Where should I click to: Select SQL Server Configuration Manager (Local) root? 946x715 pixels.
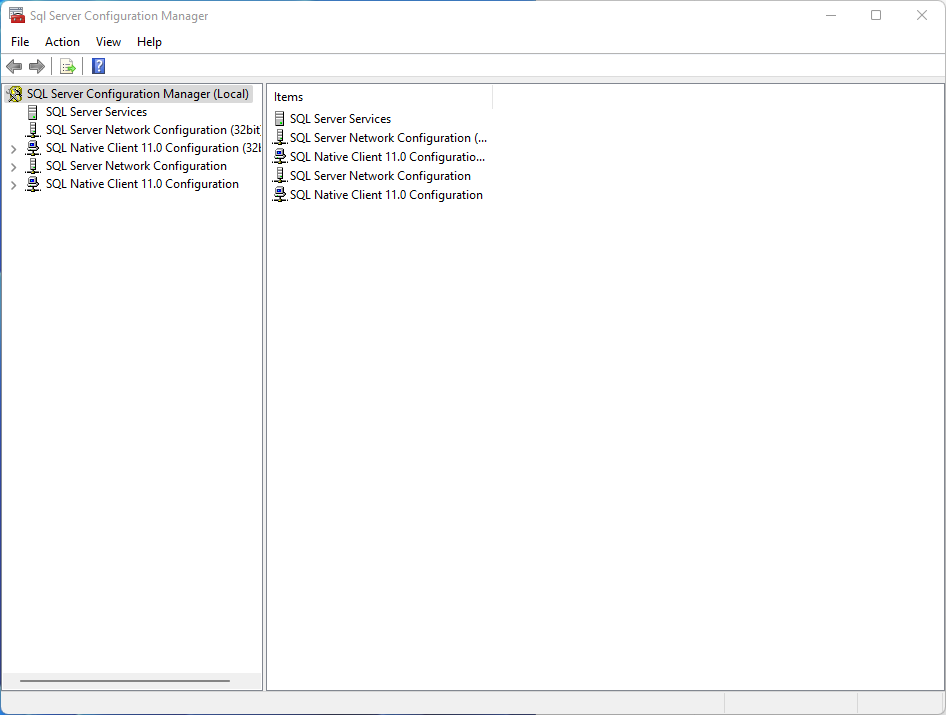coord(138,94)
